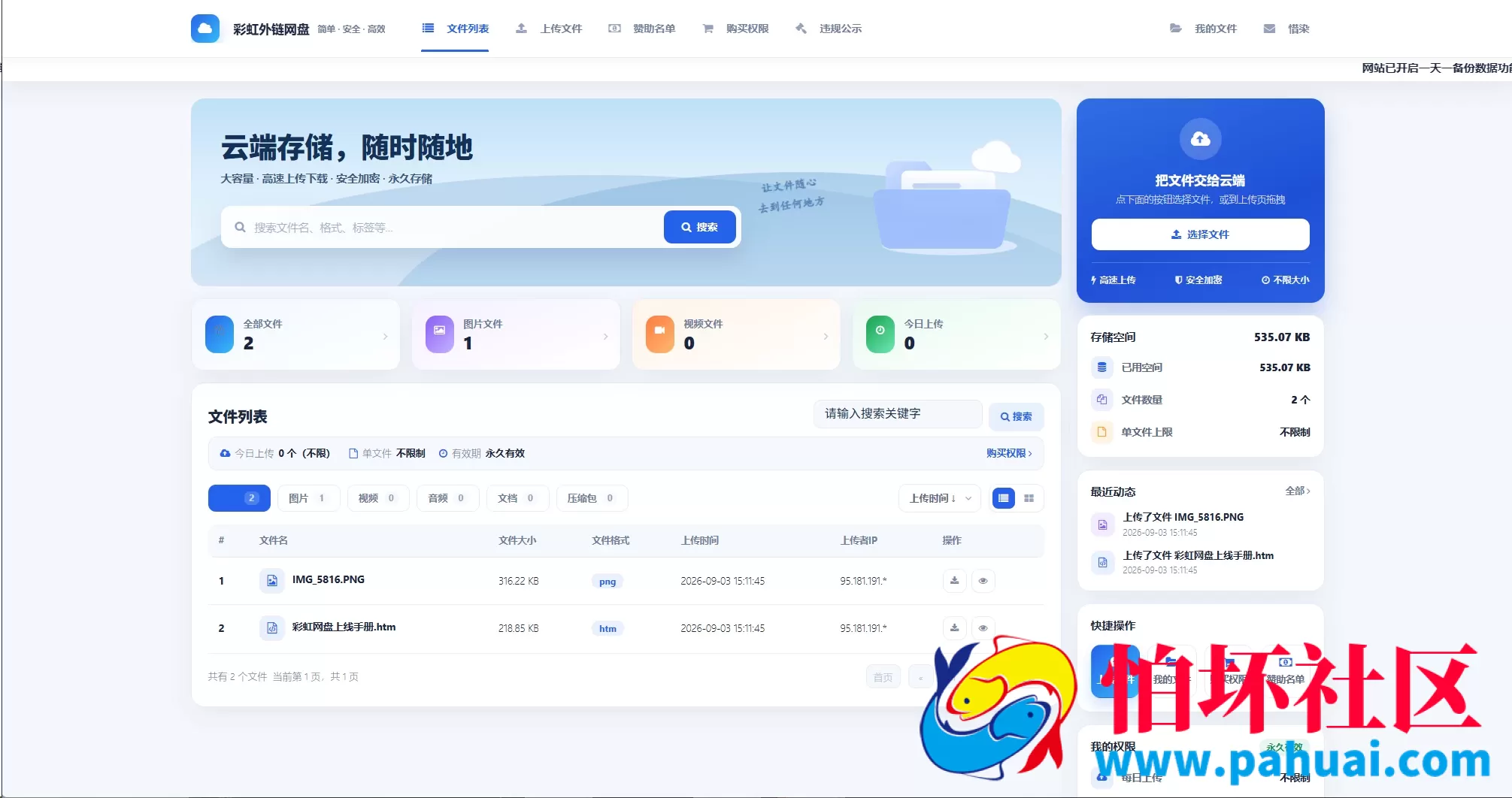Filter file list by 文档
This screenshot has width=1512, height=798.
pos(517,498)
